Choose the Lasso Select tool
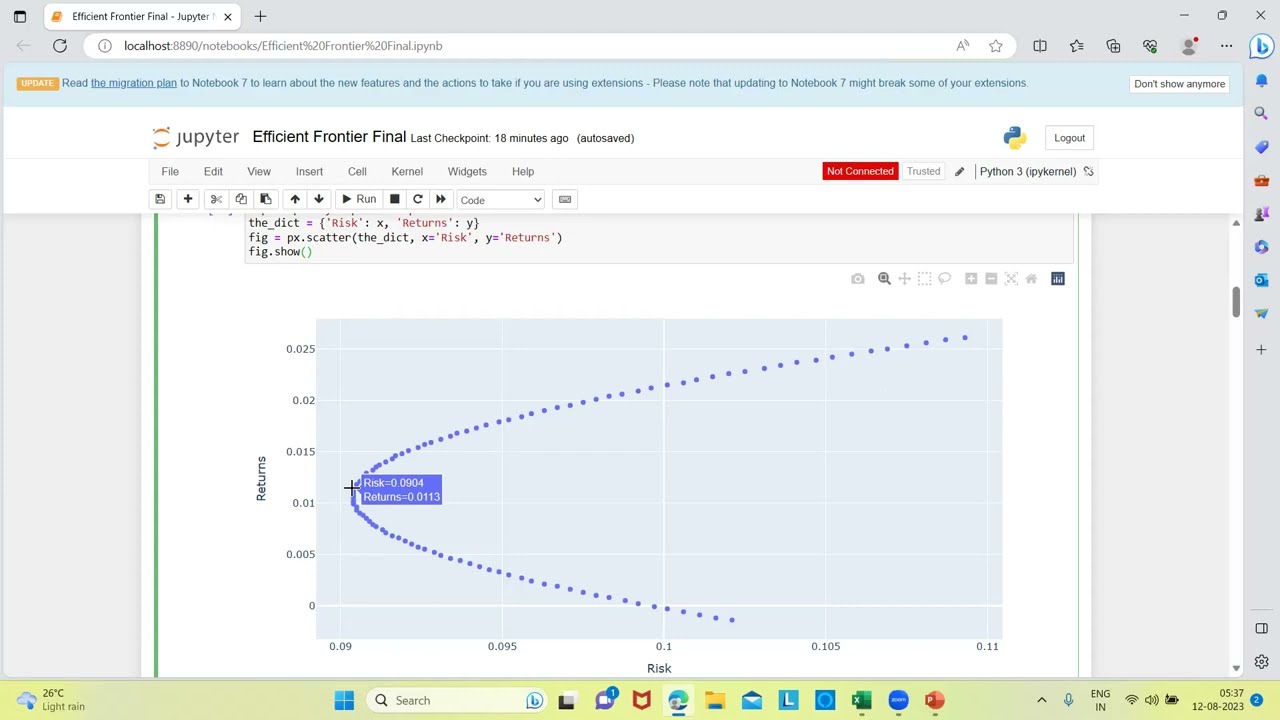 (x=944, y=279)
